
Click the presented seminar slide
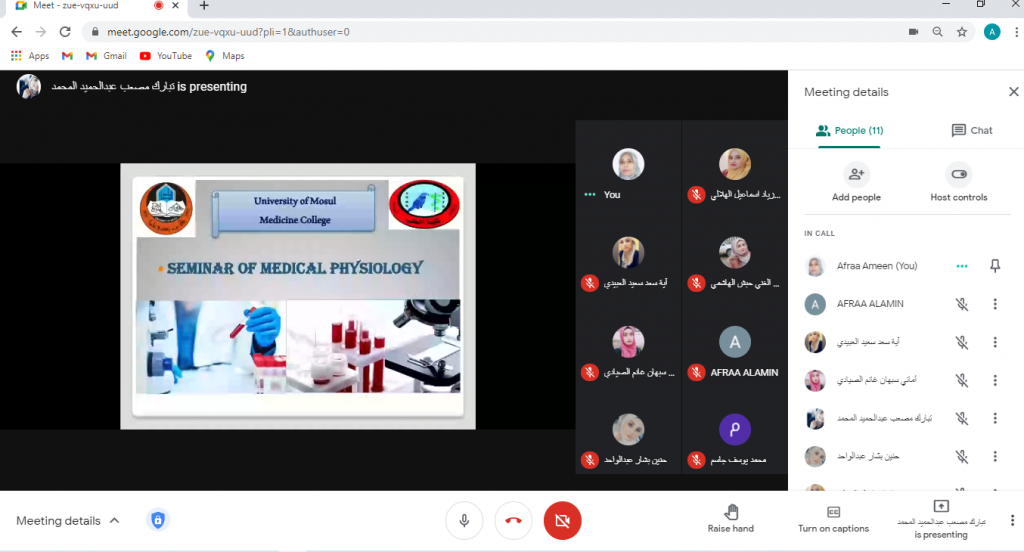[298, 296]
